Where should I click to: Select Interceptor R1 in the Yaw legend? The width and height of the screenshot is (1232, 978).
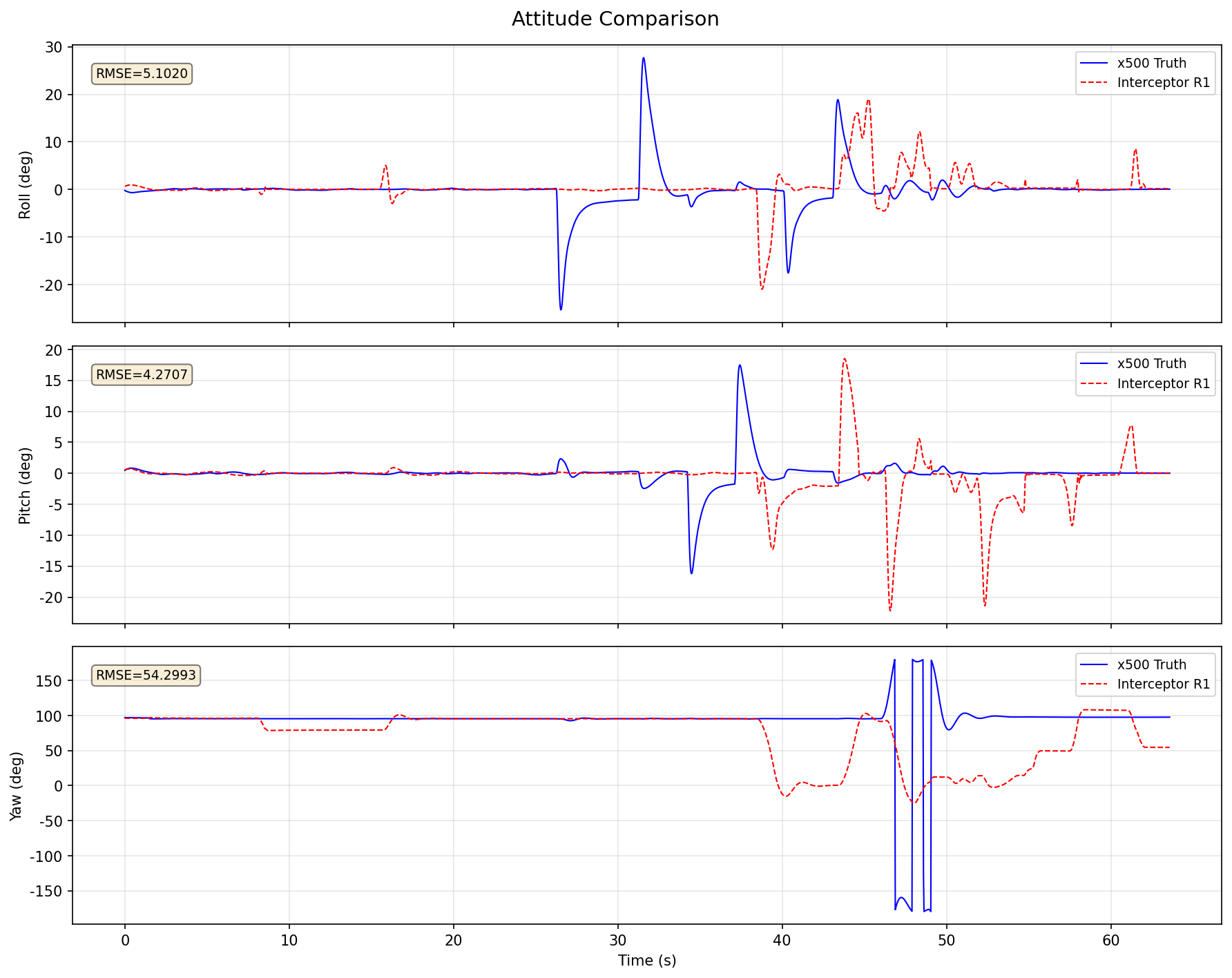[1164, 684]
